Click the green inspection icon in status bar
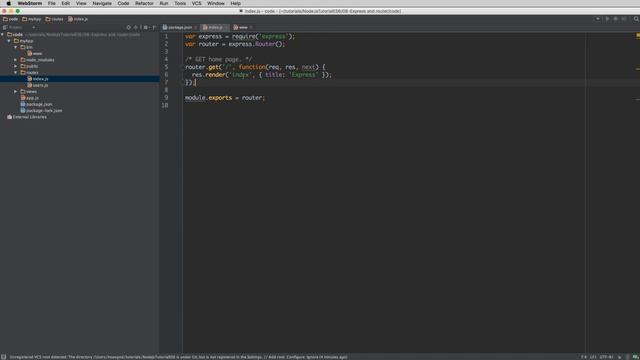640x360 pixels. 636,357
